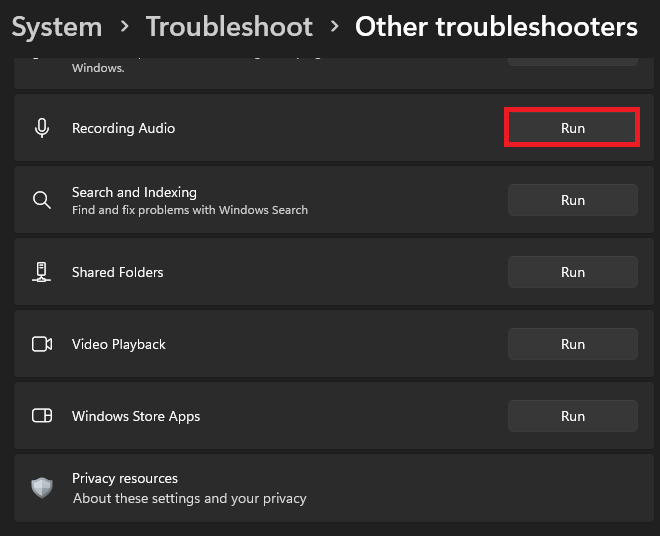Navigate to Troubleshoot in the breadcrumb
This screenshot has width=660, height=536.
(x=229, y=27)
